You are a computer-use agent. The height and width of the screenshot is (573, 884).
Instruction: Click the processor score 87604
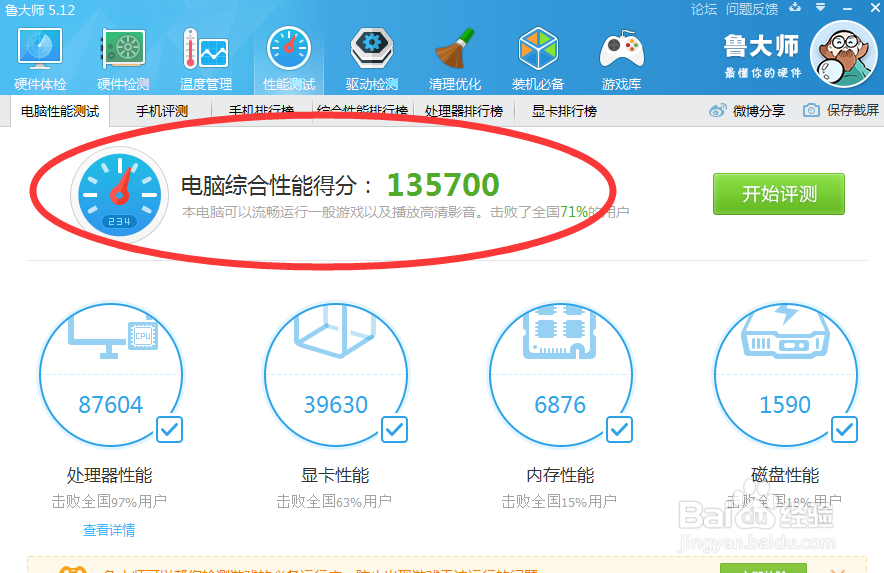pos(110,404)
